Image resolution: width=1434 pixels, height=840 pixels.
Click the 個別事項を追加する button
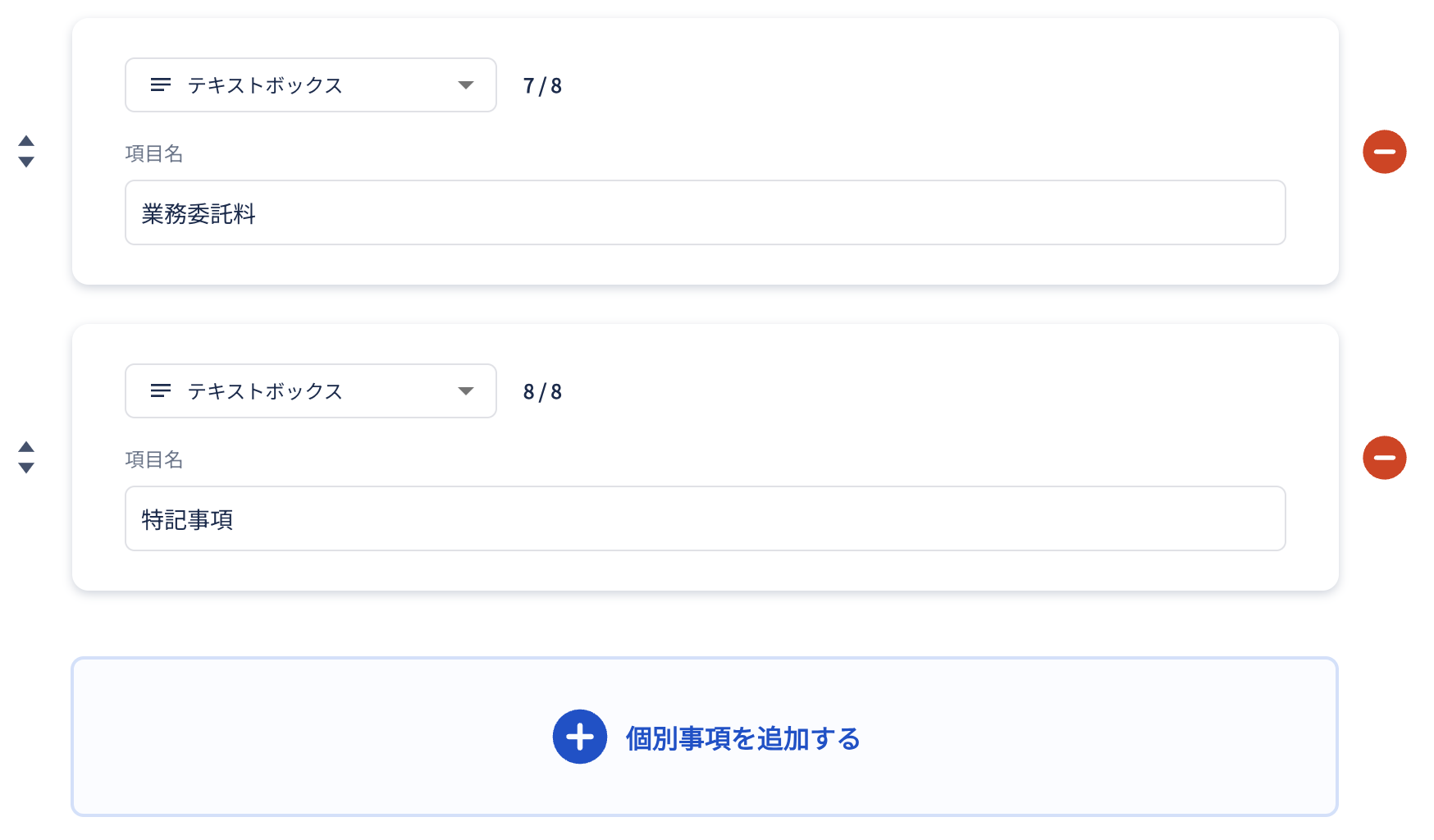point(742,738)
